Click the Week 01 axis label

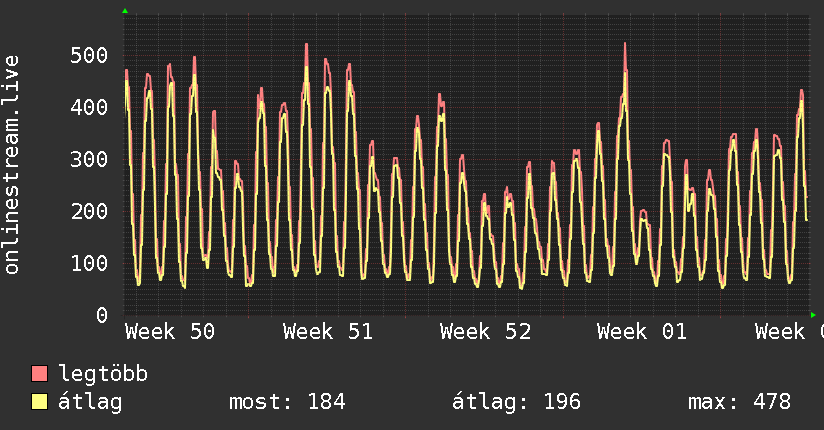tap(642, 332)
